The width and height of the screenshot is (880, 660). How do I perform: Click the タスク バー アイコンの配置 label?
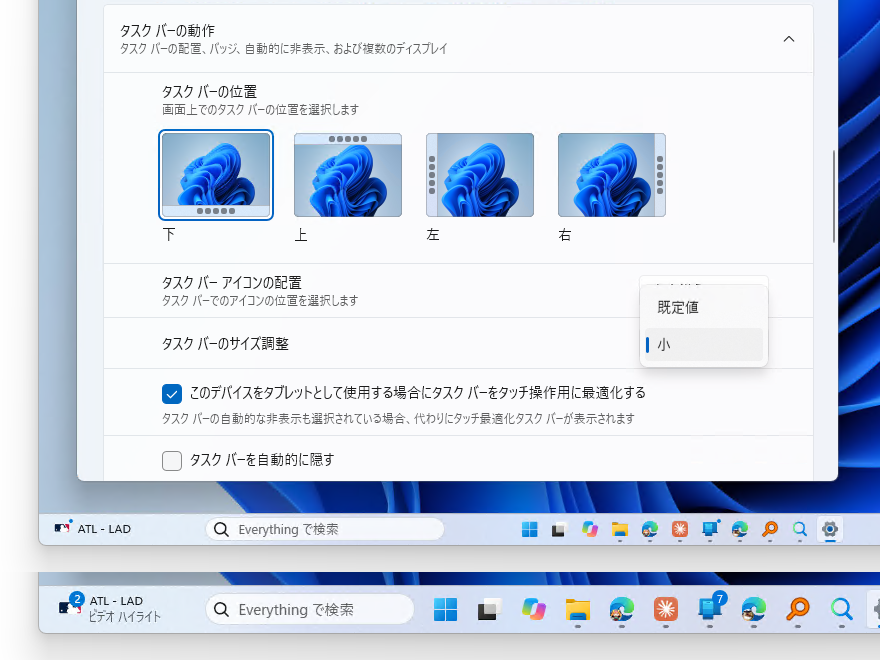pyautogui.click(x=232, y=282)
